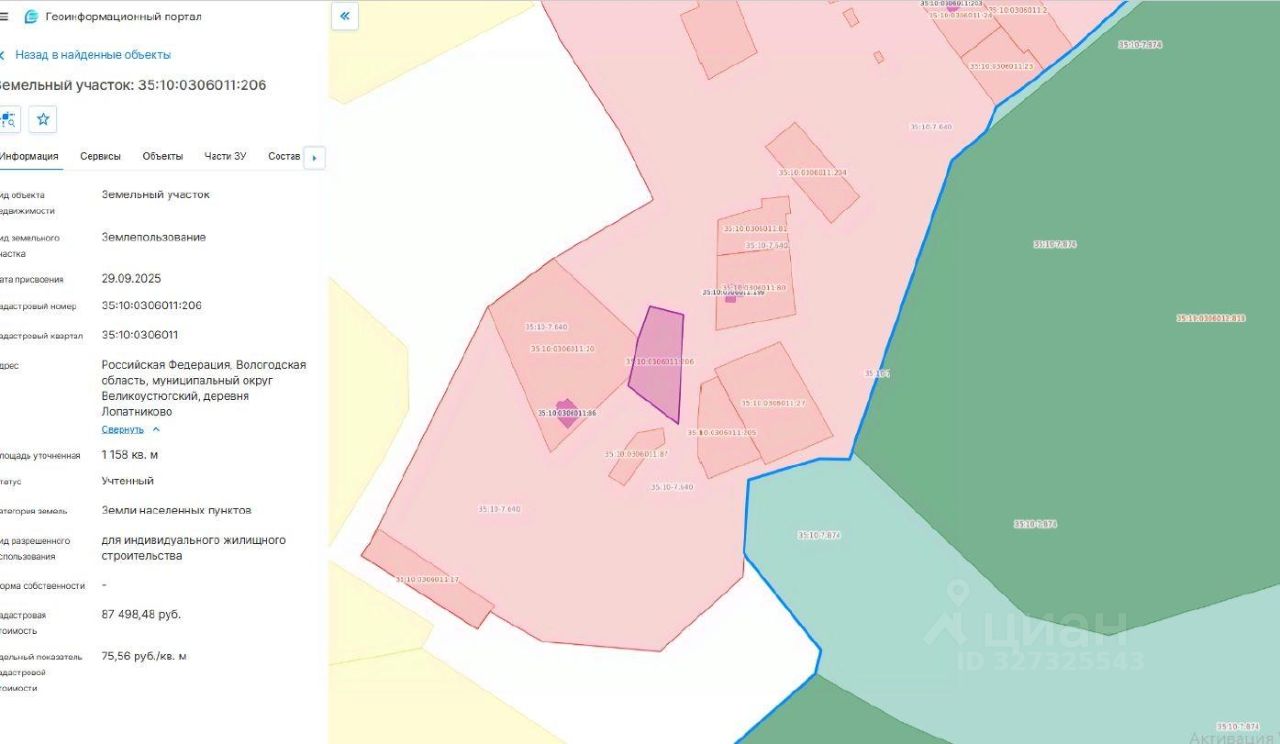
Task: Click the land category Земли населенных пунктов
Action: click(x=177, y=510)
